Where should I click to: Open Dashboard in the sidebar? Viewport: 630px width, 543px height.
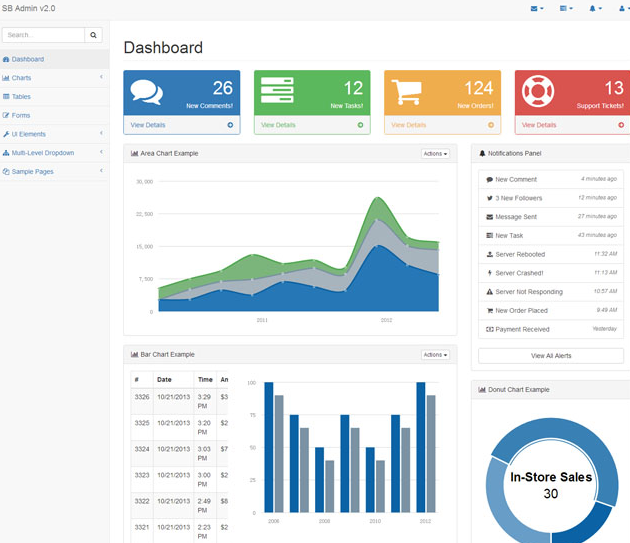[x=54, y=59]
